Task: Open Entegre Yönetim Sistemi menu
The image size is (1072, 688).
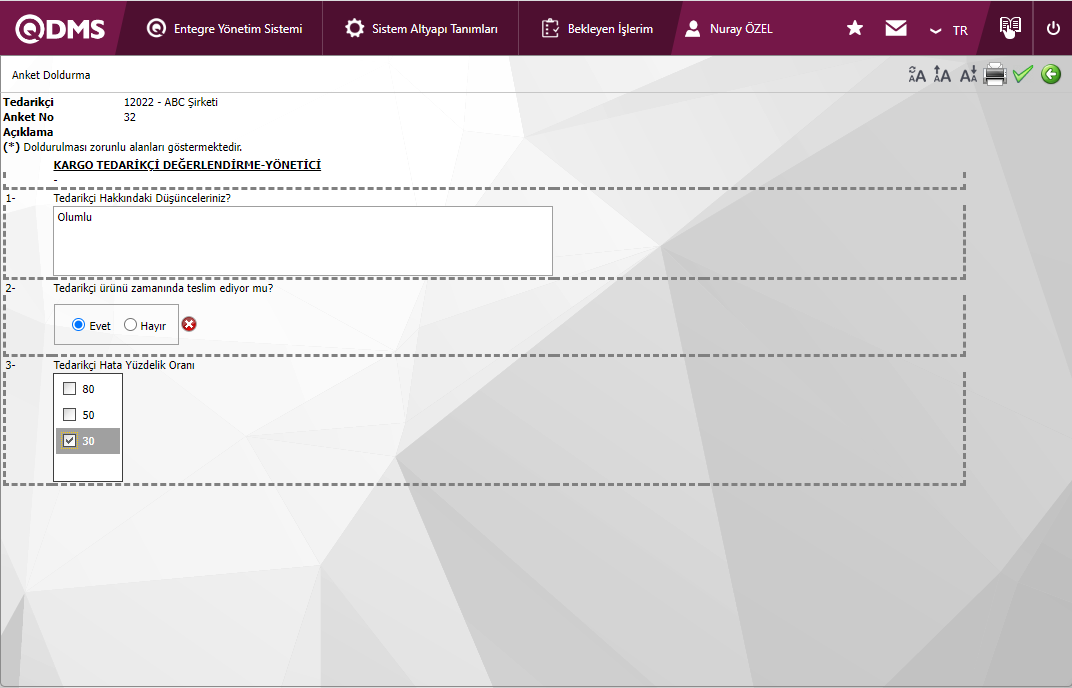Action: pos(224,29)
